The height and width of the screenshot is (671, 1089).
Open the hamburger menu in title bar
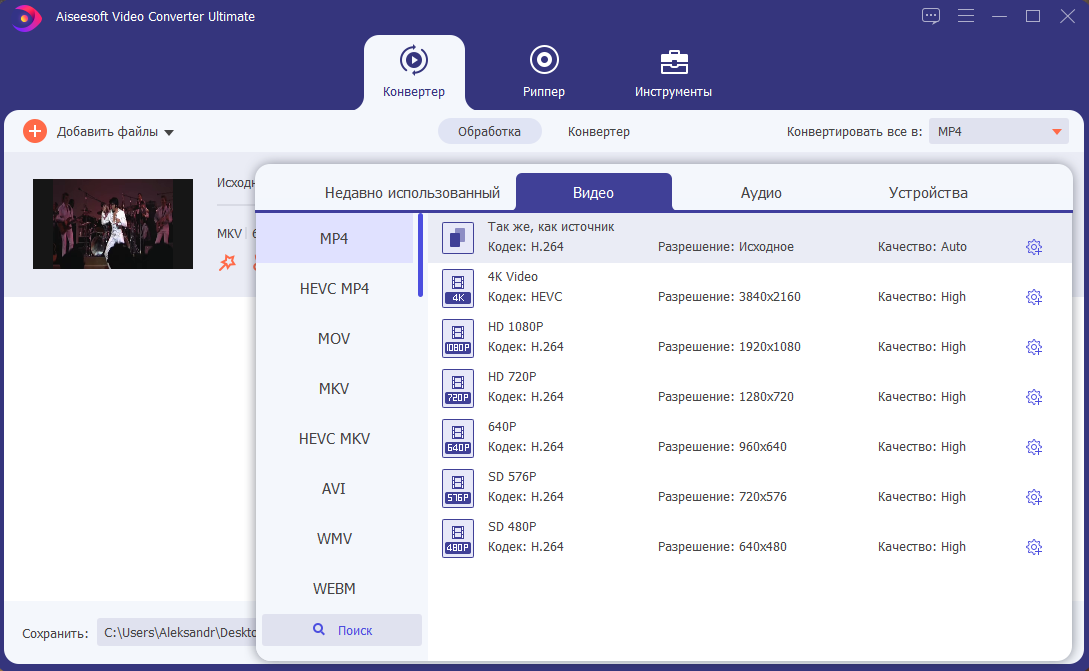[x=965, y=16]
